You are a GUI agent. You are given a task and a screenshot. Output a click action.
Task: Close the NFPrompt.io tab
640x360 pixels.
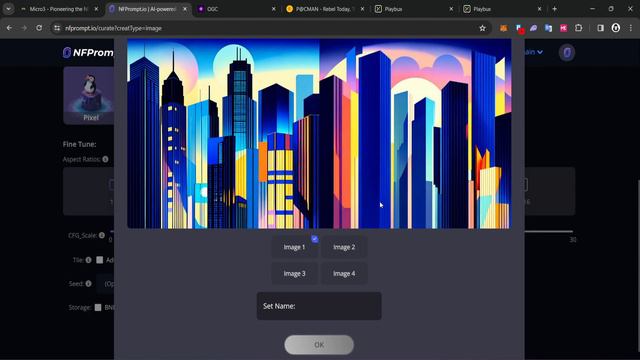(185, 9)
